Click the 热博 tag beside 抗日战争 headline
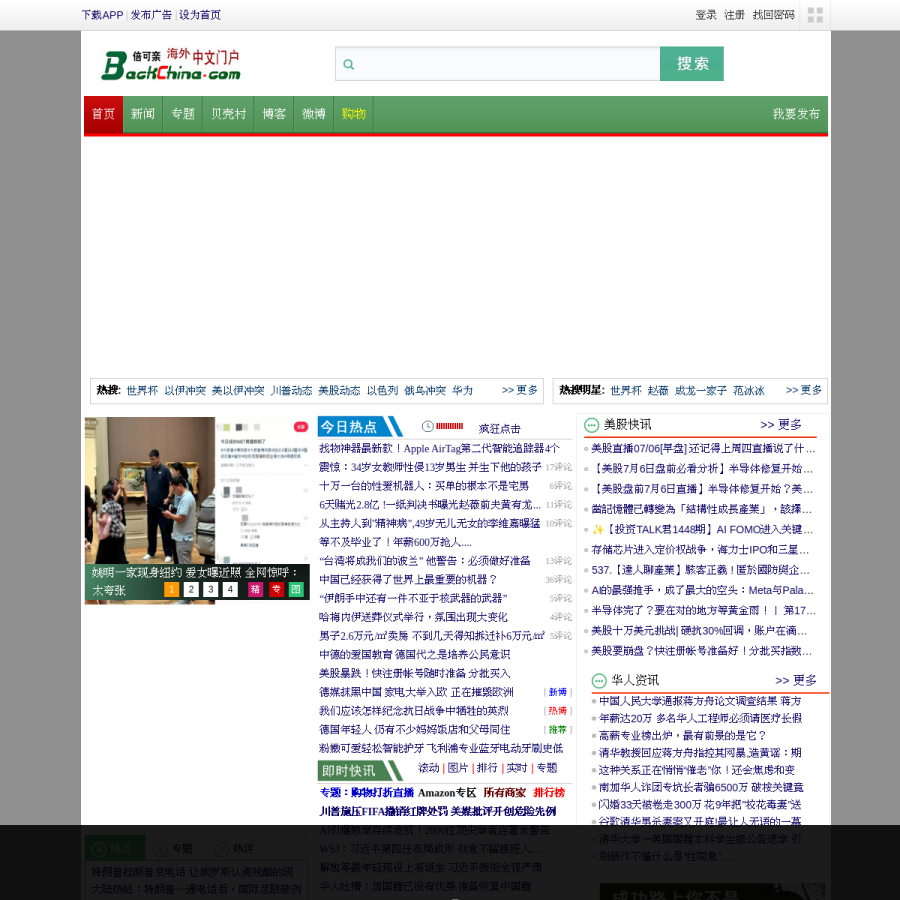This screenshot has height=900, width=900. [557, 711]
